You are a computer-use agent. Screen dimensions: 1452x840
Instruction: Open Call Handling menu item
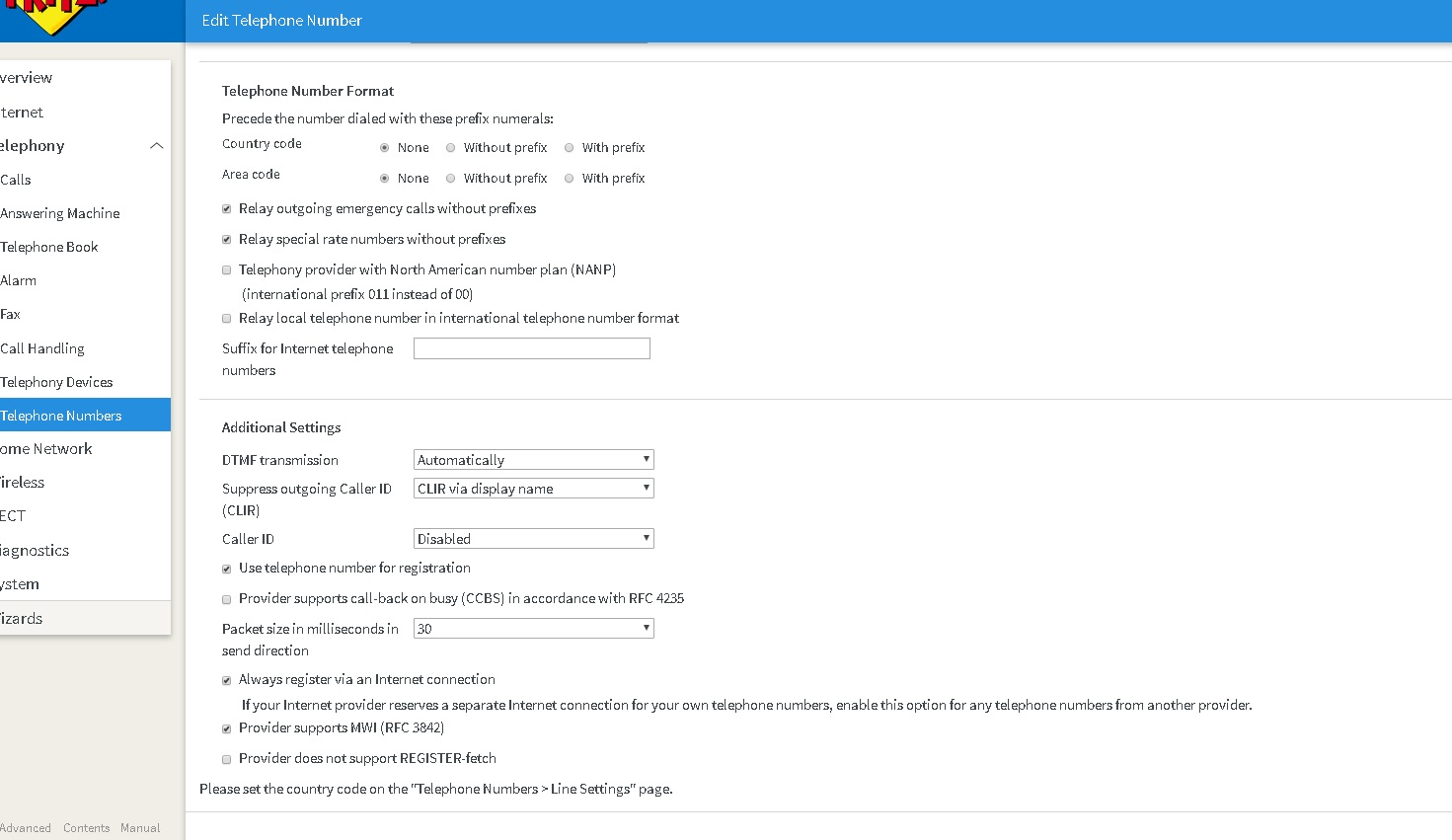42,348
